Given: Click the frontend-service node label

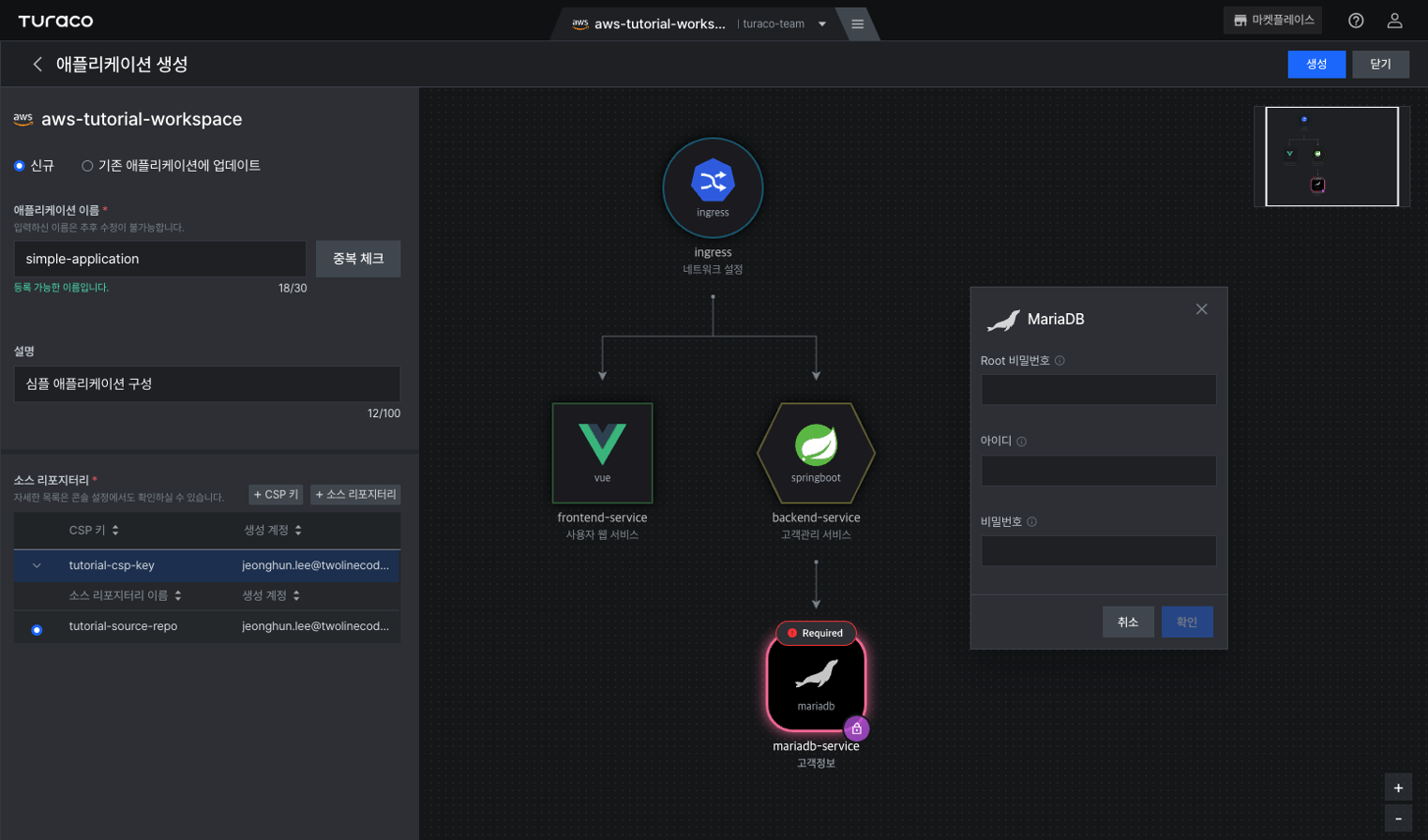Looking at the screenshot, I should click(x=602, y=517).
